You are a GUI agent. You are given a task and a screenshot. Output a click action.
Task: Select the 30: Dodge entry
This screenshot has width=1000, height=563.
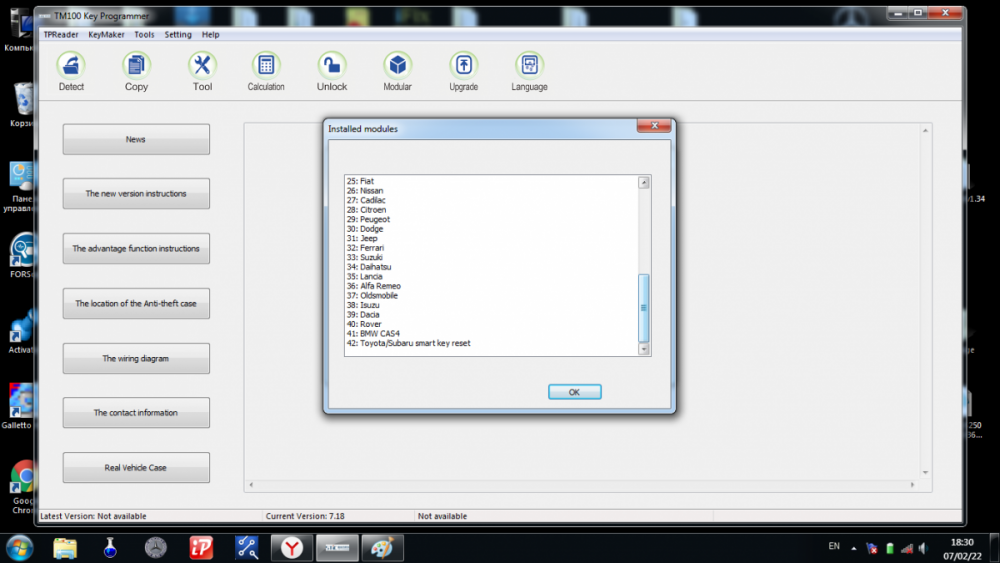click(x=365, y=229)
